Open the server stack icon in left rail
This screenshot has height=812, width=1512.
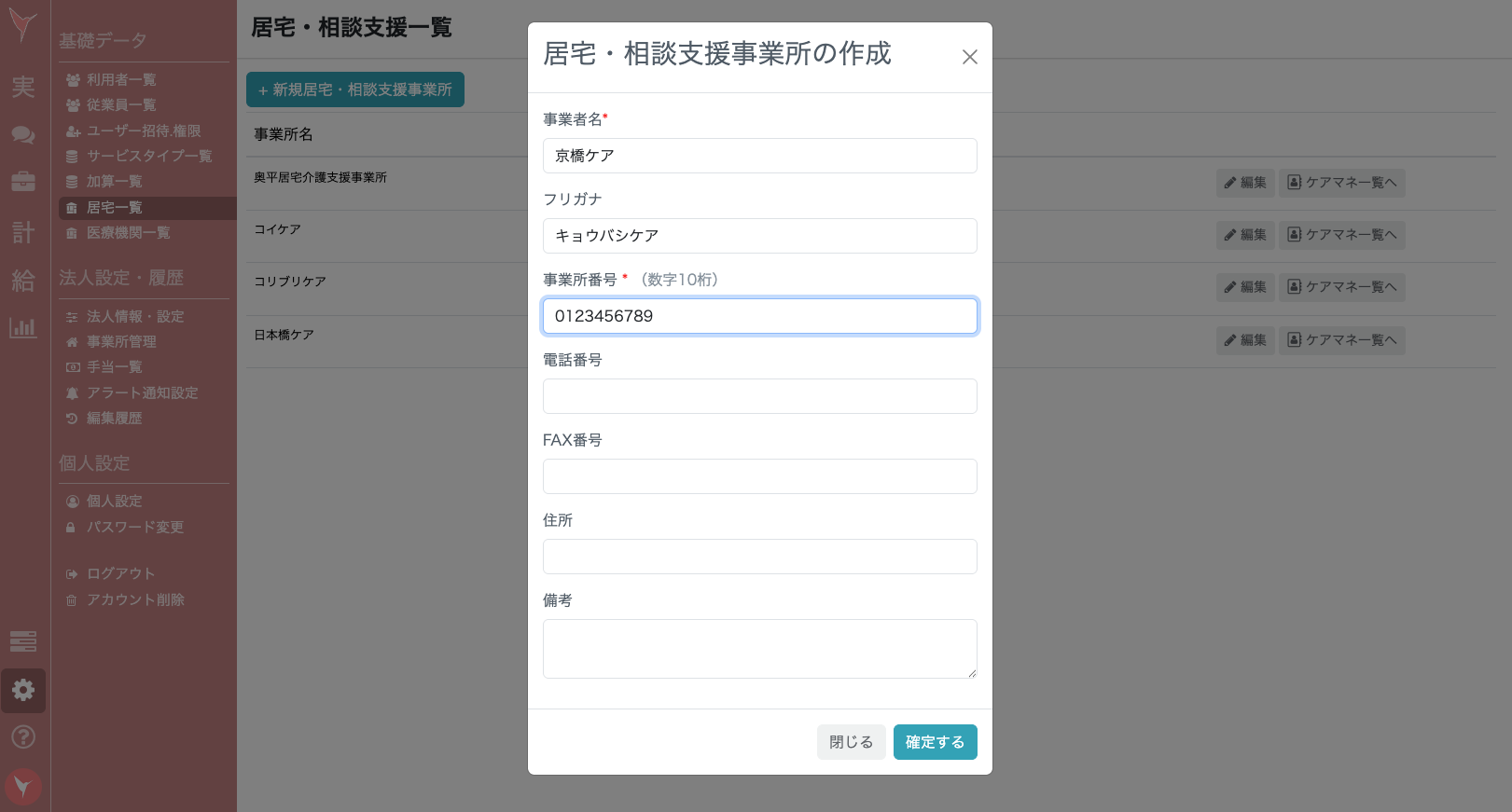coord(23,641)
